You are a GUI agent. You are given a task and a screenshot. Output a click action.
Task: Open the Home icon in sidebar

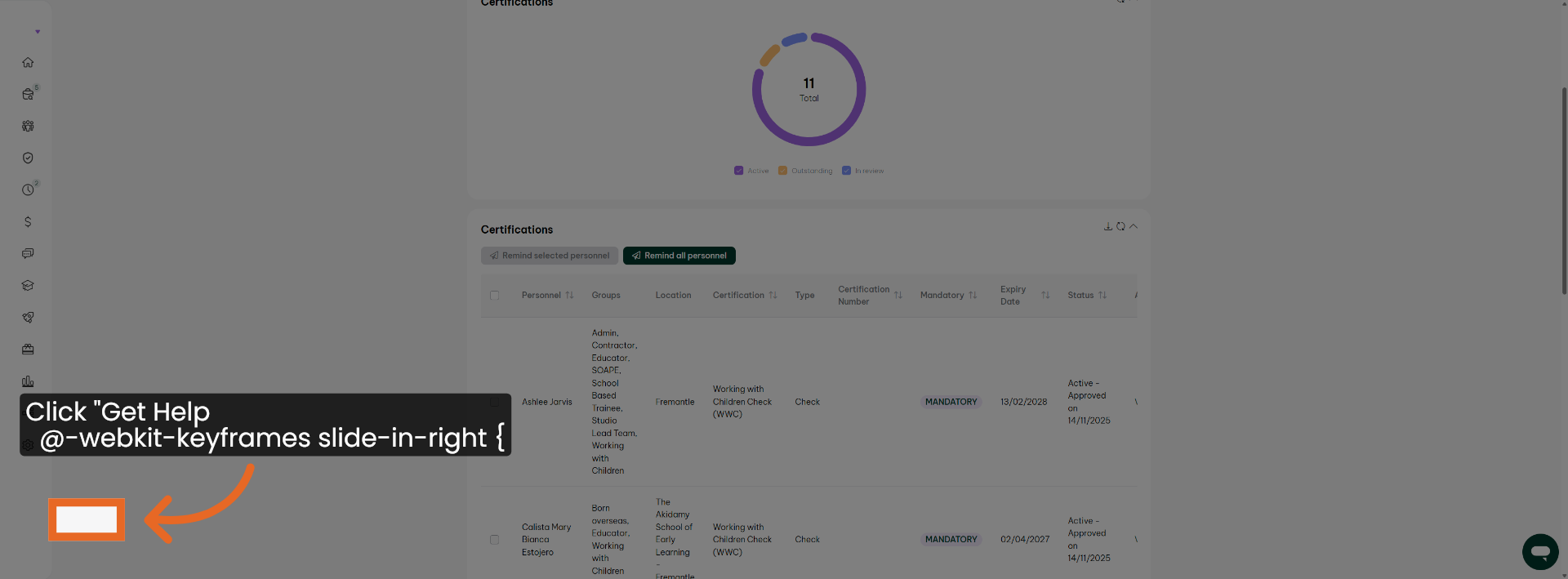(28, 62)
